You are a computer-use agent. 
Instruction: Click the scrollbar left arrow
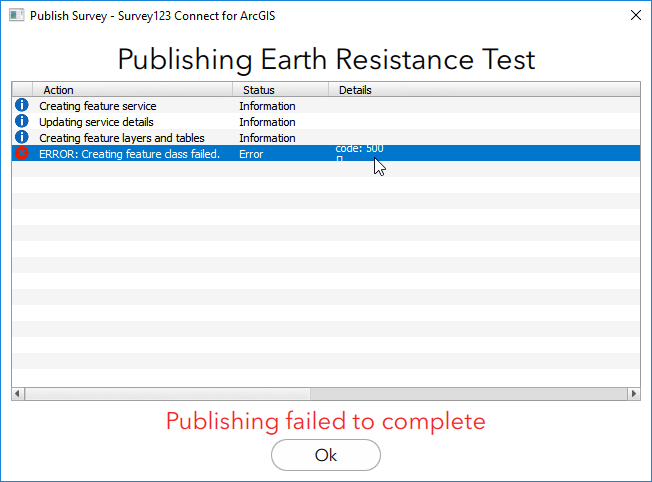coord(18,394)
